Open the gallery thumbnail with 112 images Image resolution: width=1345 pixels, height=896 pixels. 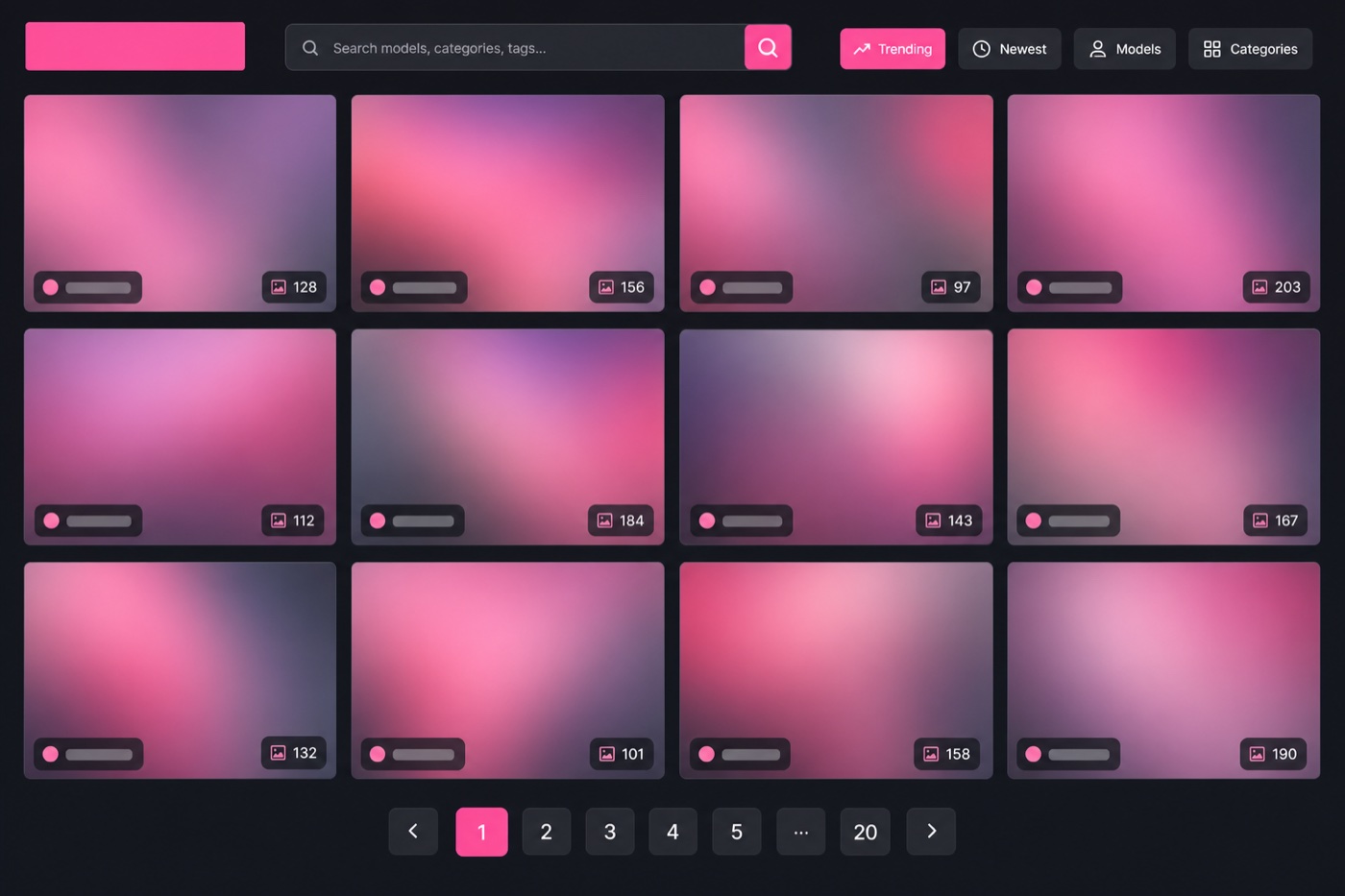click(180, 437)
